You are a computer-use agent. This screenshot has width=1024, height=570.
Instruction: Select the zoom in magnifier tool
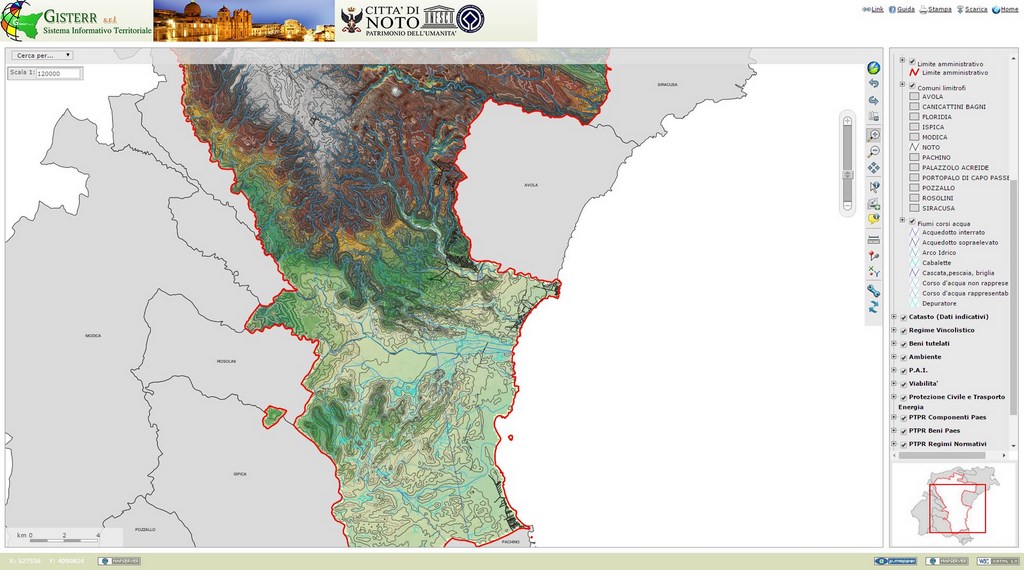(873, 134)
